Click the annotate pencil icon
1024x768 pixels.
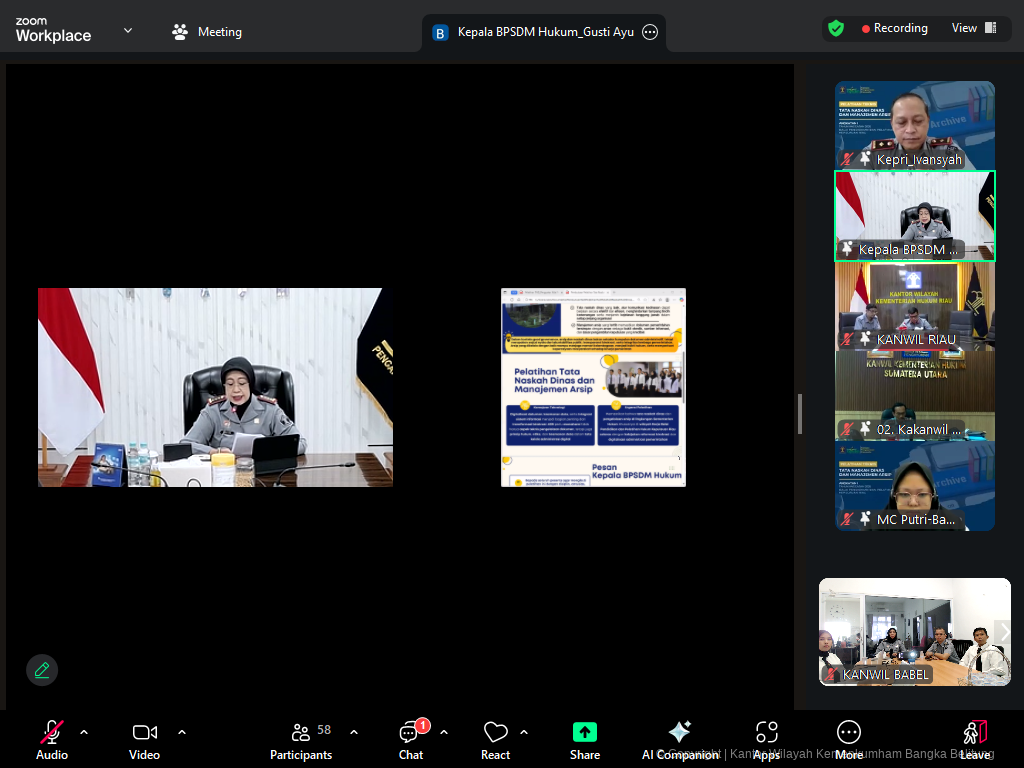point(42,670)
